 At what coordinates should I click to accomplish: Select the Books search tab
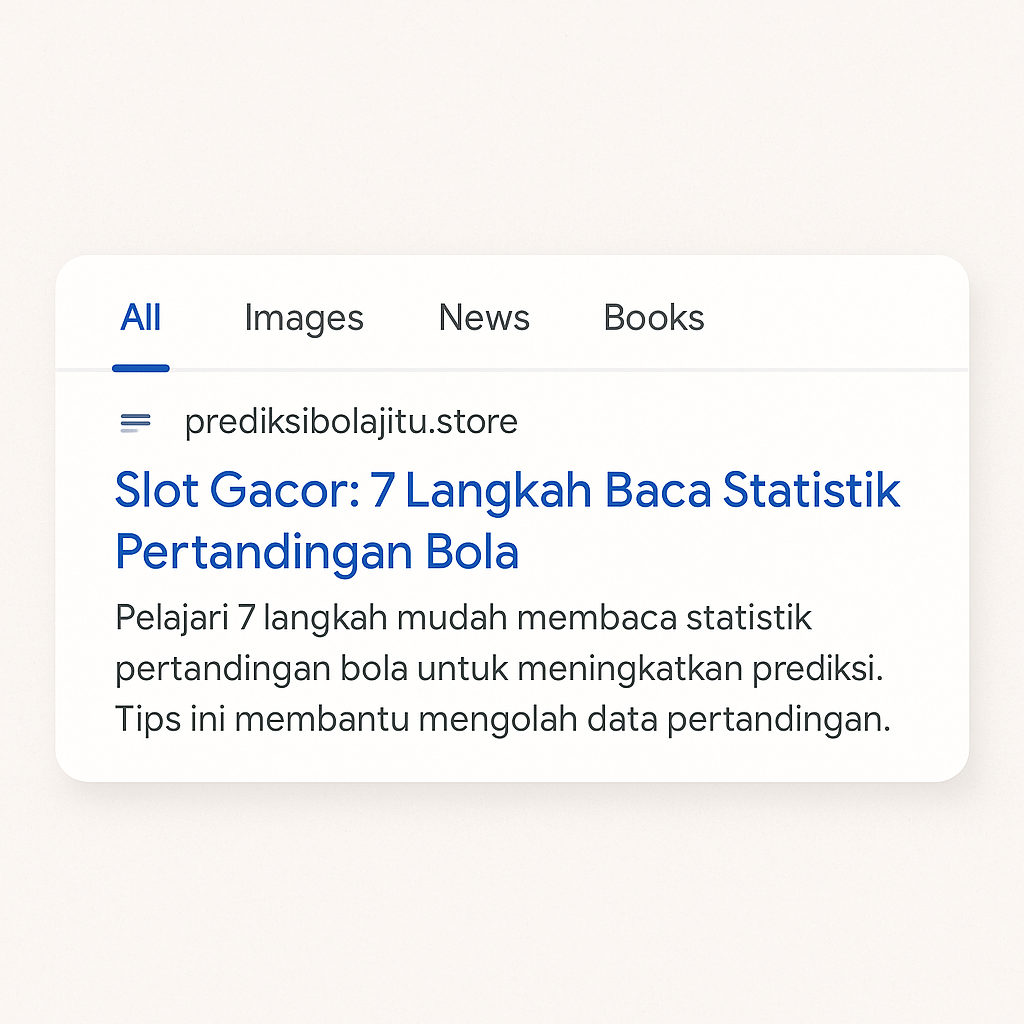[654, 318]
